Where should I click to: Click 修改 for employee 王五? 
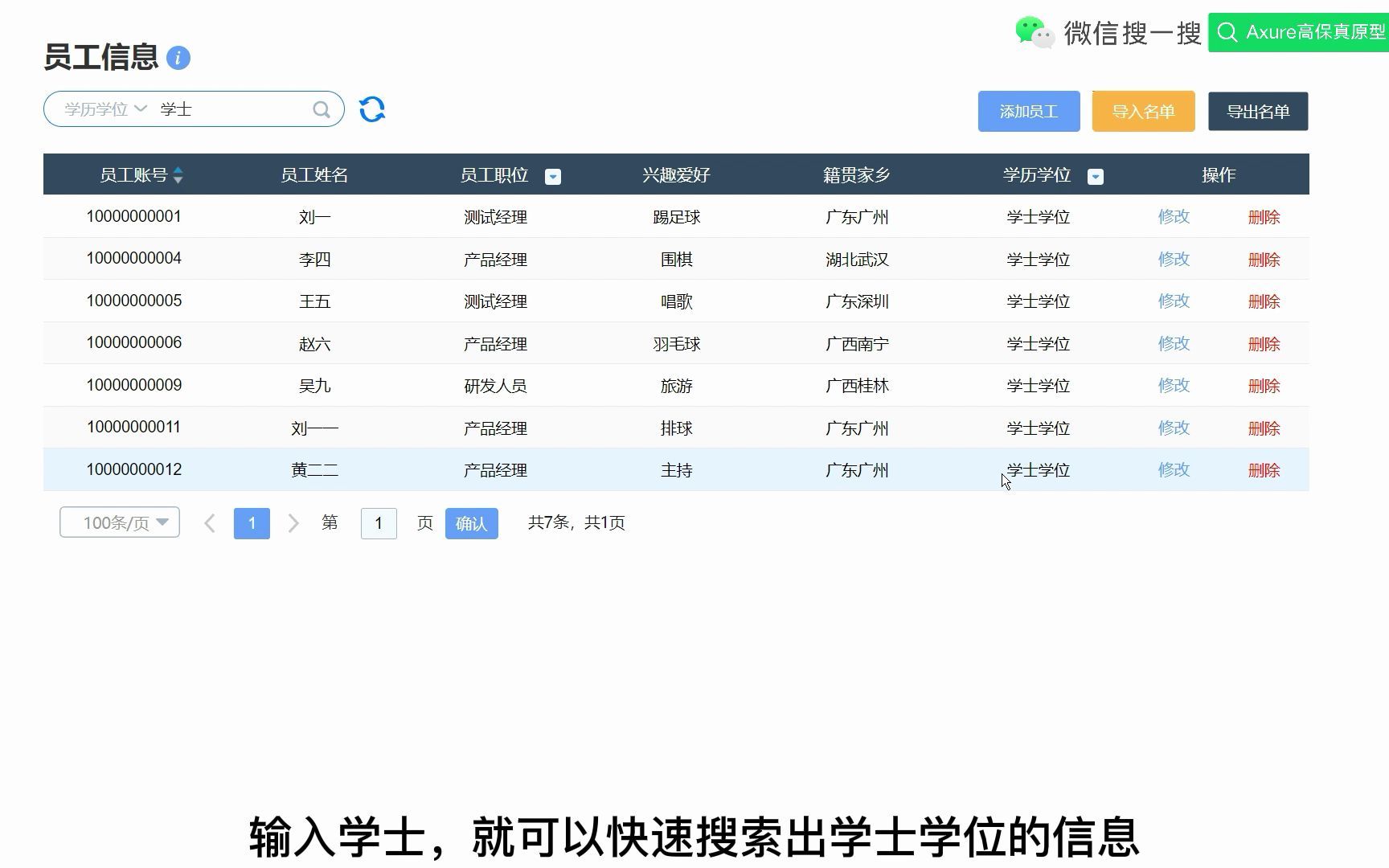point(1174,301)
